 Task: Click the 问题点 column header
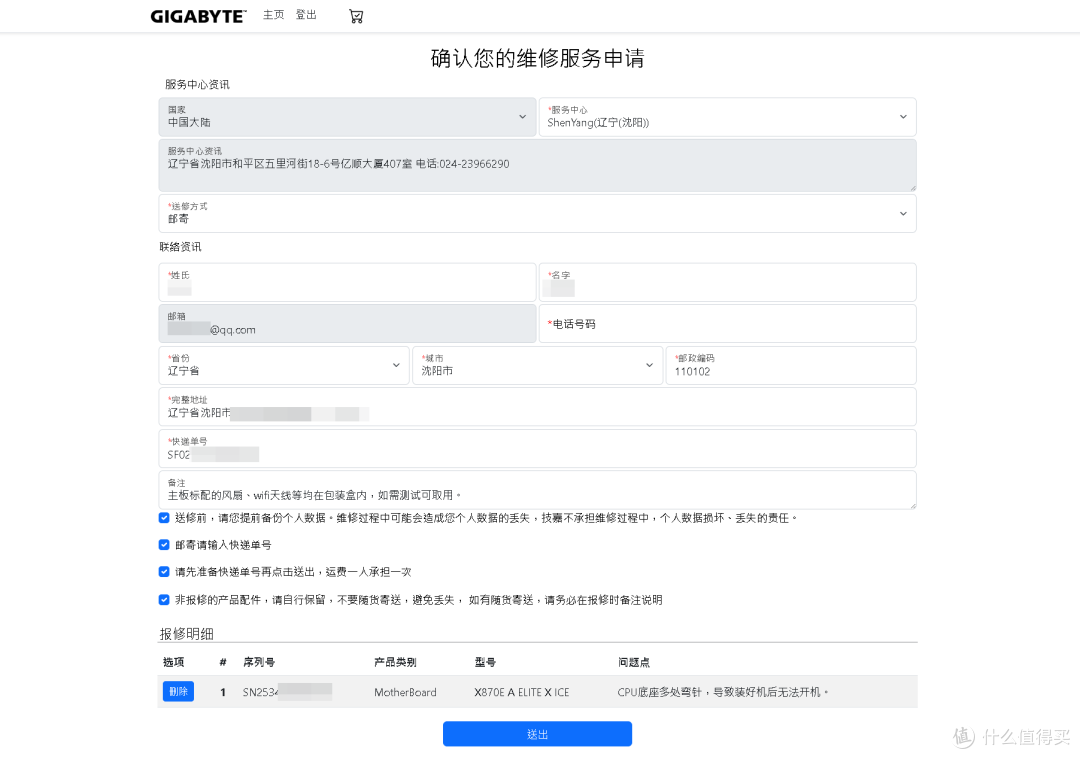pos(634,662)
